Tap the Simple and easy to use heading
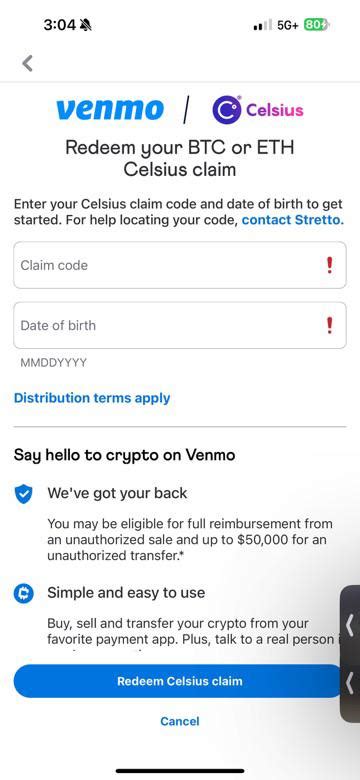 coord(126,592)
